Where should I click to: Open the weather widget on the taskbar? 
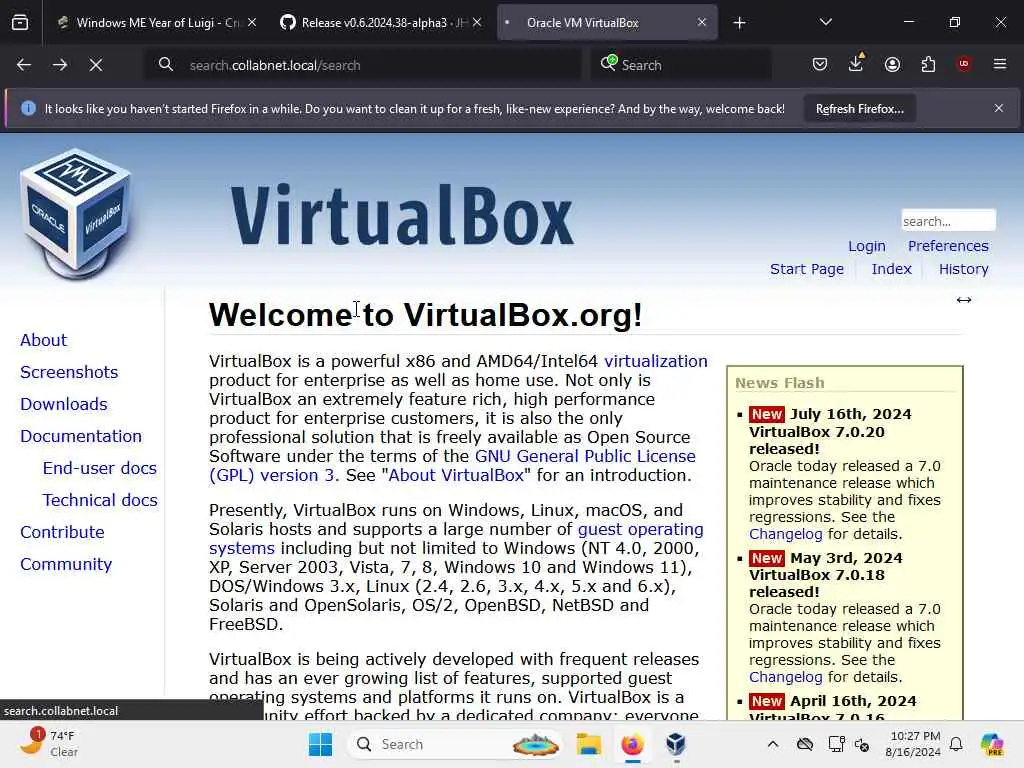(x=48, y=743)
